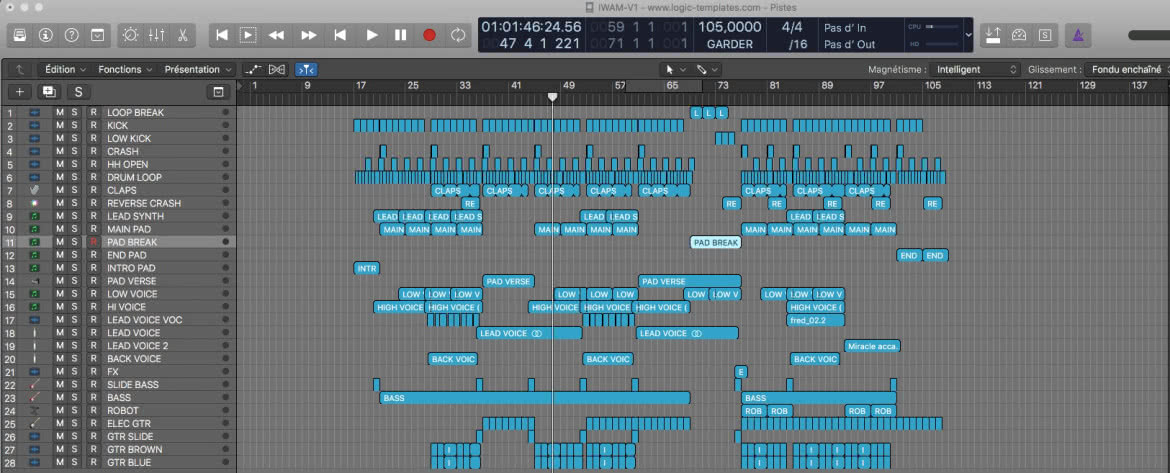The image size is (1170, 473).
Task: Open the Quick Help question icon
Action: 72,35
